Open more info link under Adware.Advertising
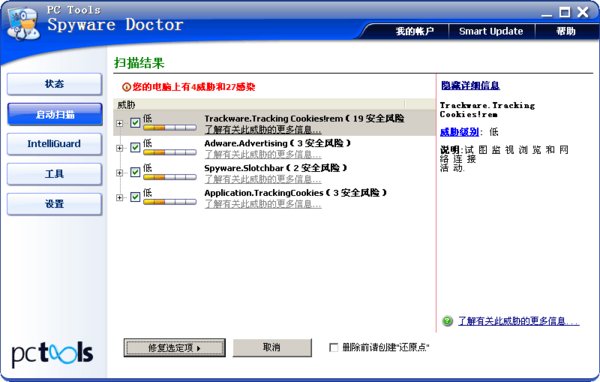This screenshot has height=382, width=600. tap(263, 155)
